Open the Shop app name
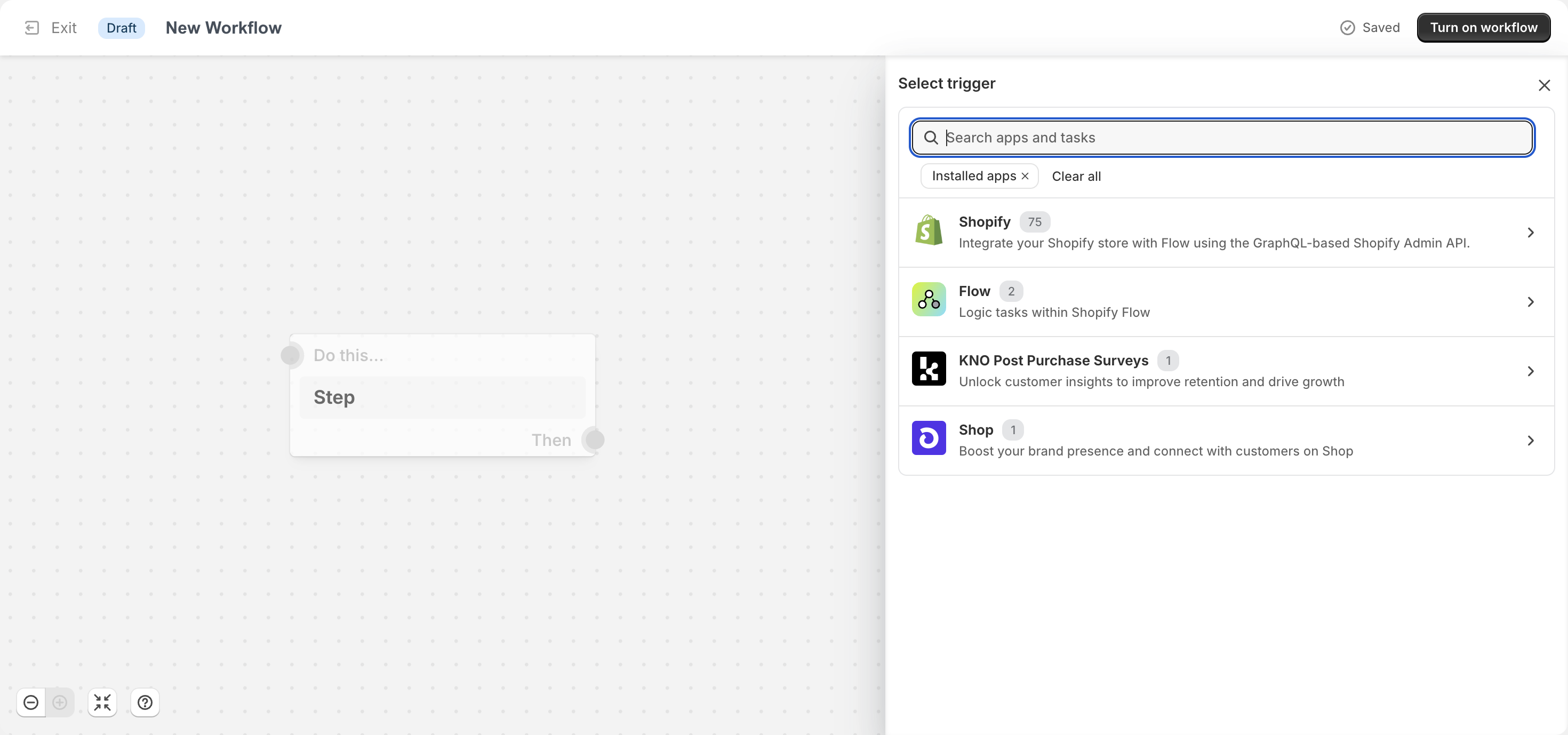1568x735 pixels. tap(976, 430)
